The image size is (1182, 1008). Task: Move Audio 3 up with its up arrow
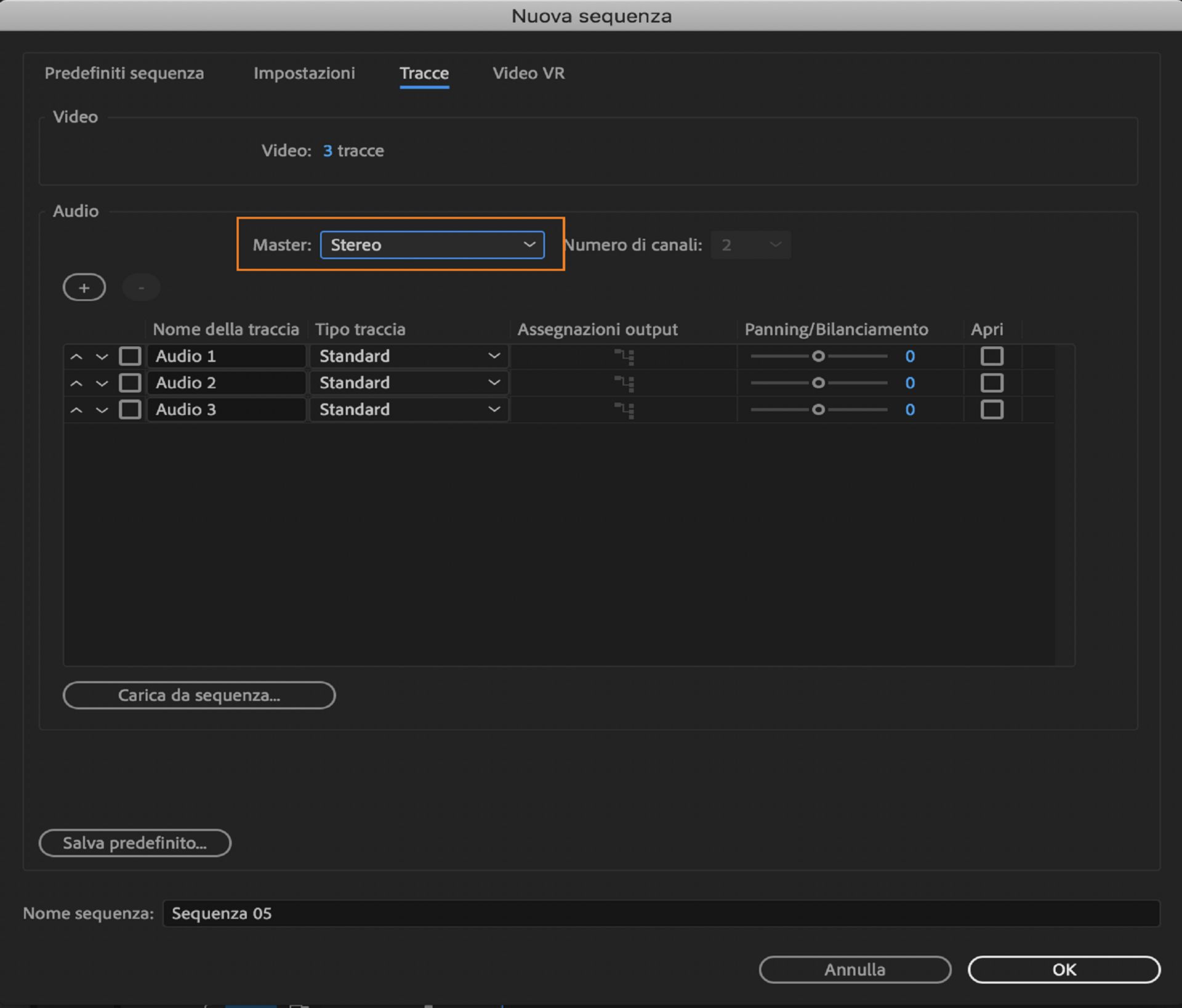(76, 409)
